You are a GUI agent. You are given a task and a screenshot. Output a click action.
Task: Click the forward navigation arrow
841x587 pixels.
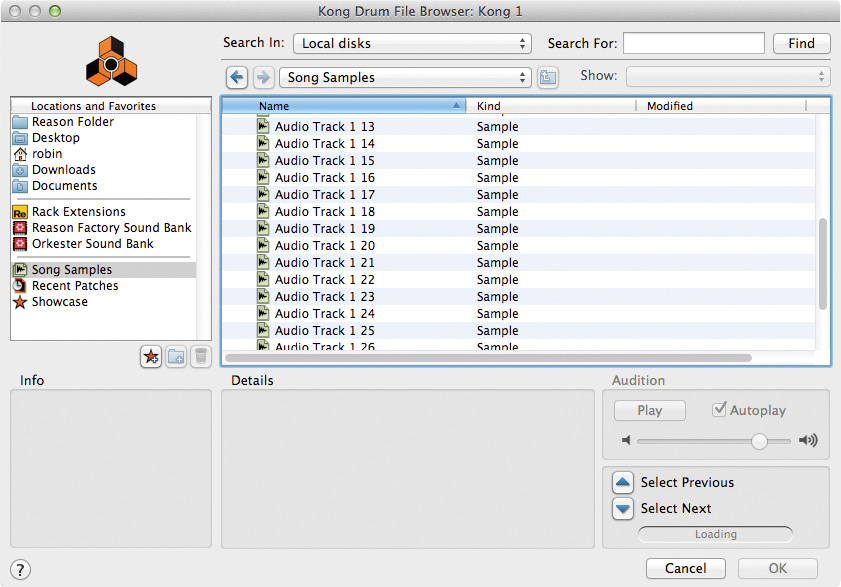[x=263, y=77]
